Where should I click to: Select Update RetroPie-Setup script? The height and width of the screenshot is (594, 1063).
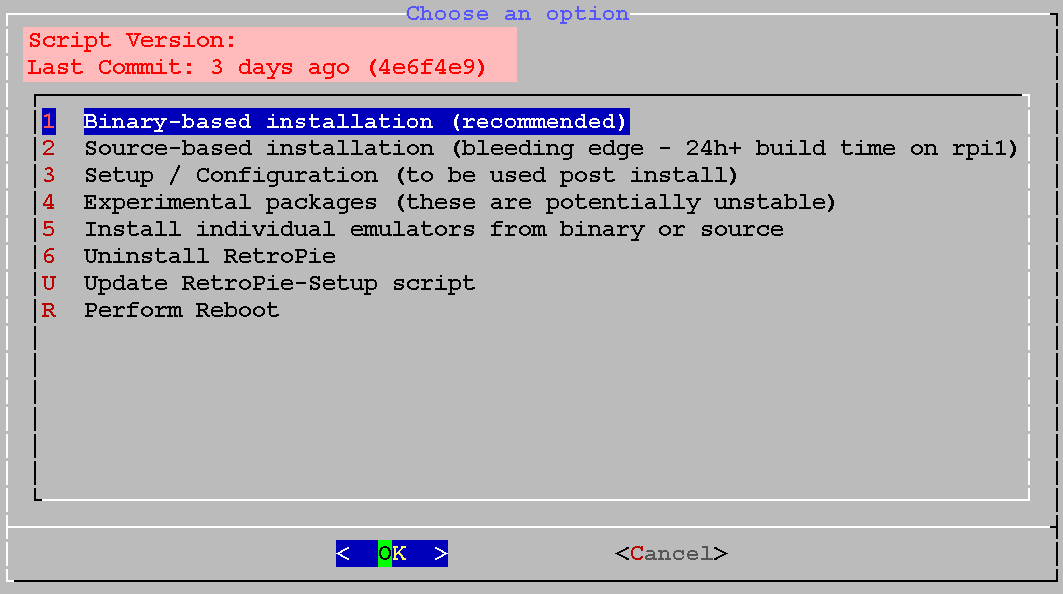279,284
